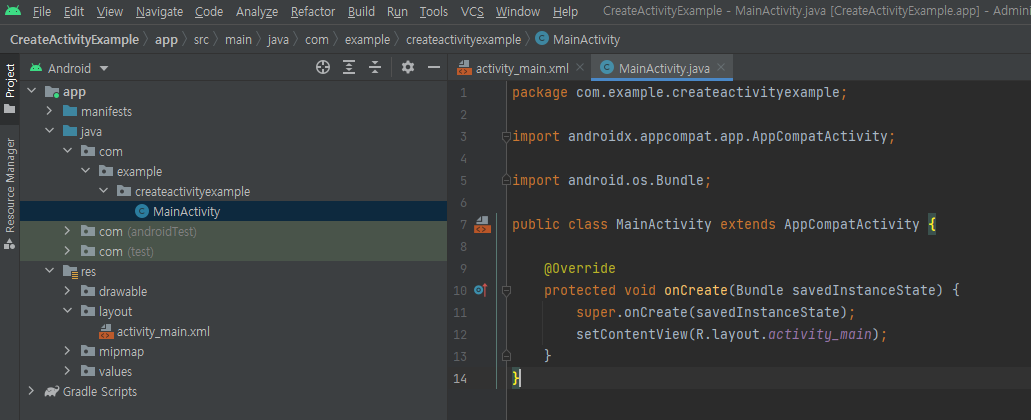This screenshot has width=1031, height=420.
Task: Open the Edit menu
Action: click(74, 12)
